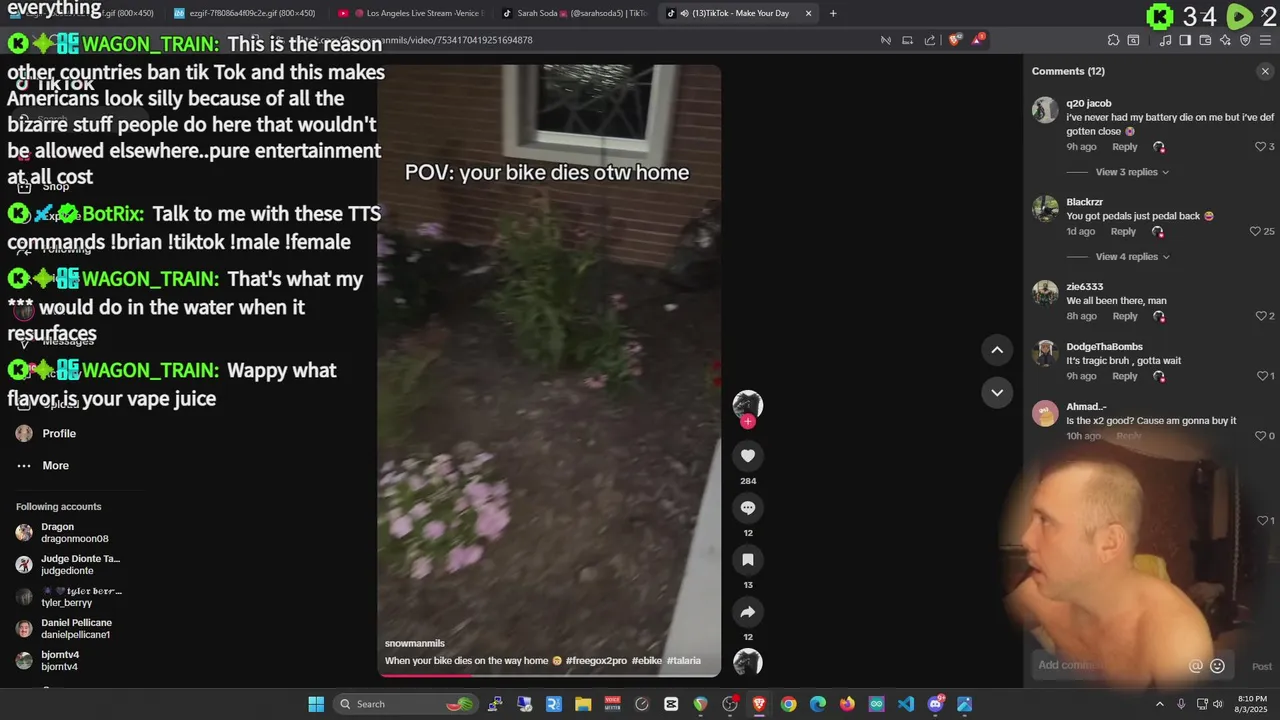The height and width of the screenshot is (720, 1280).
Task: Open a new browser tab
Action: coord(833,13)
